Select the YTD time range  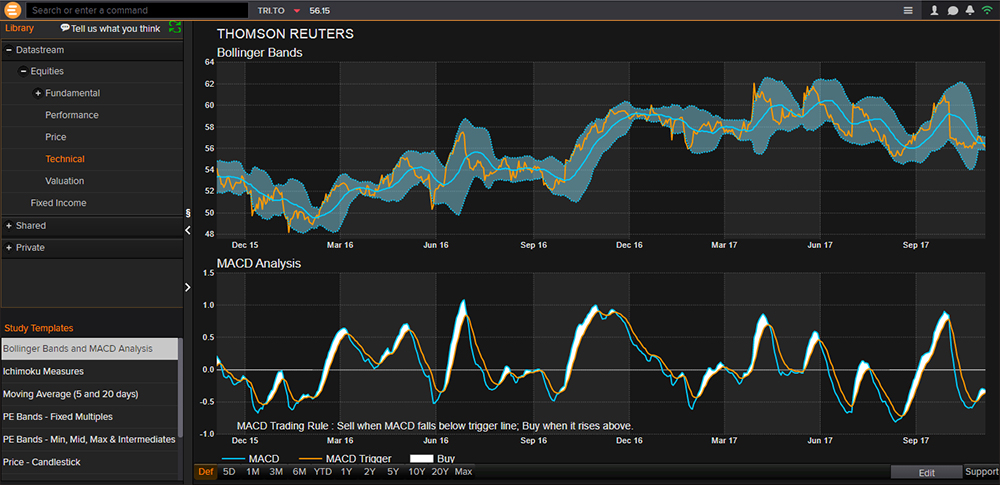point(323,472)
